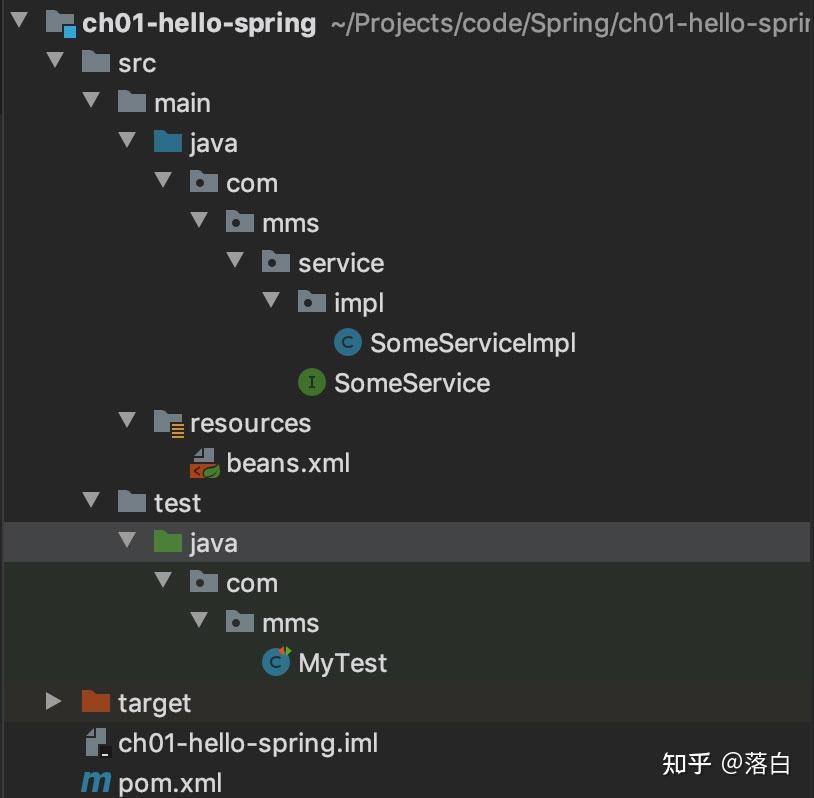814x798 pixels.
Task: Collapse the test folder
Action: click(x=90, y=500)
